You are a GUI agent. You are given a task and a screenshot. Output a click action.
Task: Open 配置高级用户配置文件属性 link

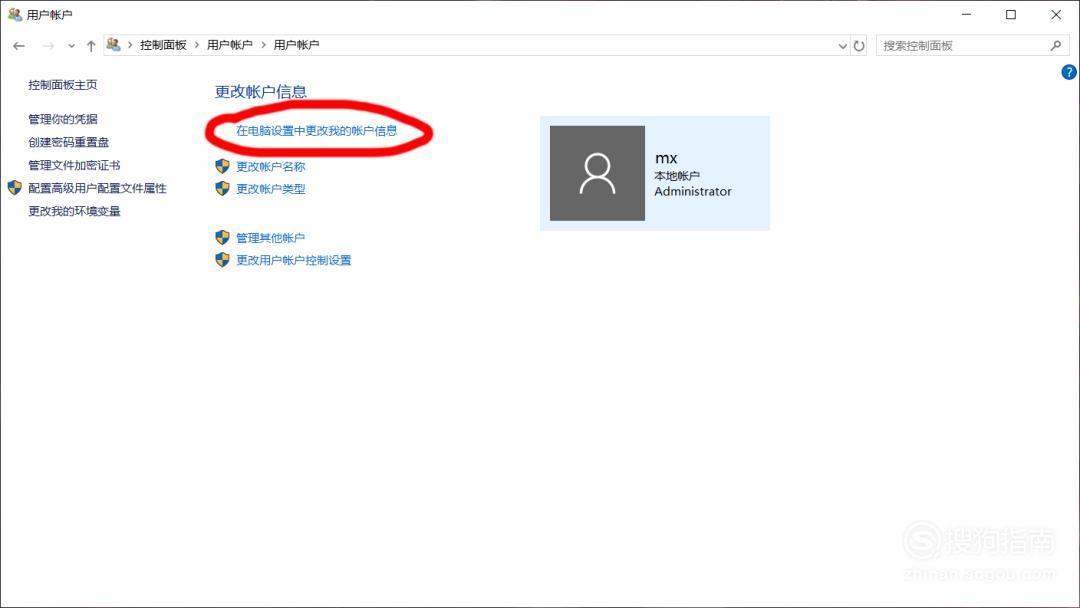97,188
